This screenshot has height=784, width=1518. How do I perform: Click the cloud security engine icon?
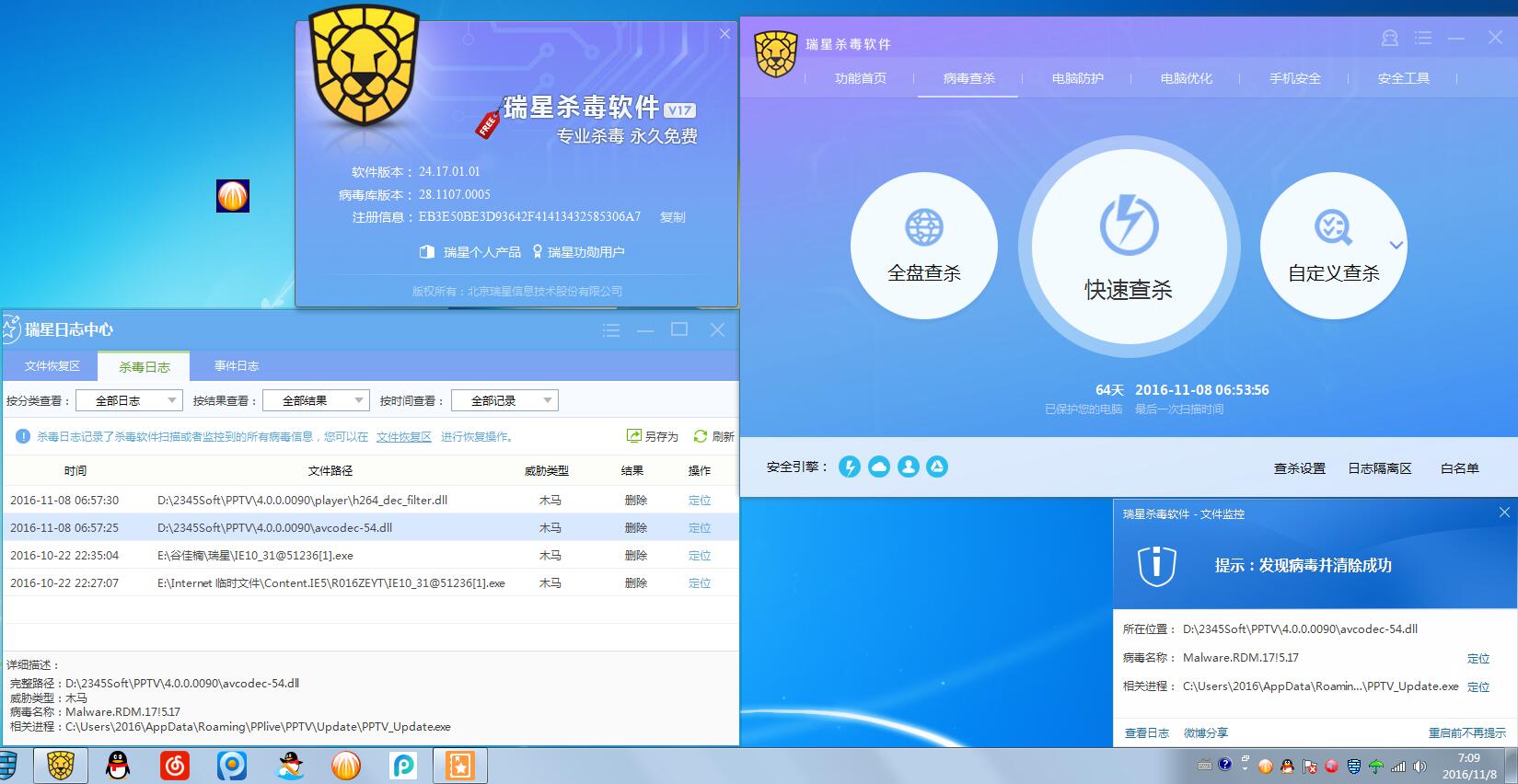[879, 467]
